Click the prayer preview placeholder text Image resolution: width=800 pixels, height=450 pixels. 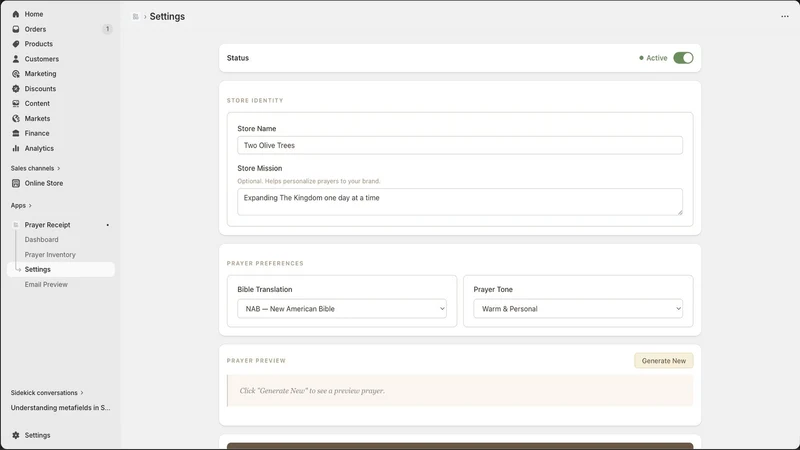click(x=312, y=391)
